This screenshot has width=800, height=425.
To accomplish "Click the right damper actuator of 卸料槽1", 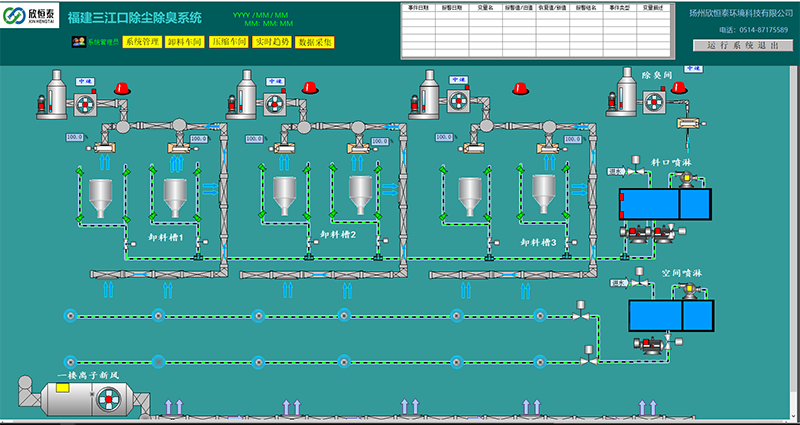I will (182, 148).
